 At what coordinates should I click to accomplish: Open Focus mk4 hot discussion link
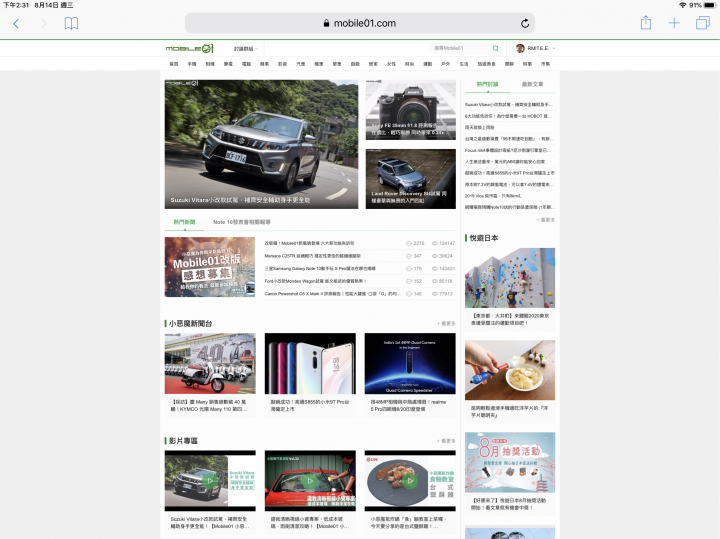508,150
